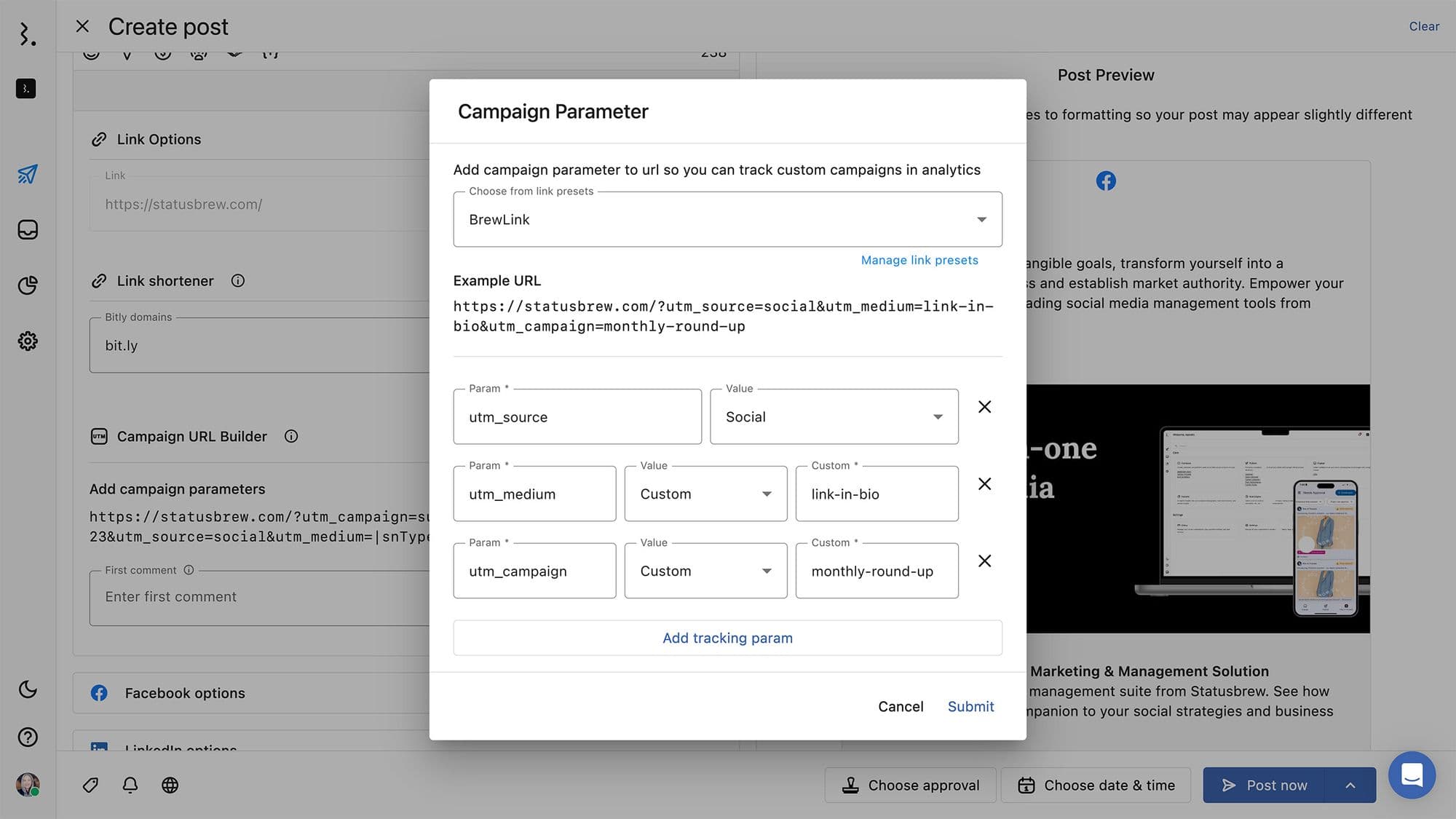This screenshot has height=819, width=1456.
Task: Click the Statusbrew logo icon in the sidebar
Action: (x=27, y=34)
